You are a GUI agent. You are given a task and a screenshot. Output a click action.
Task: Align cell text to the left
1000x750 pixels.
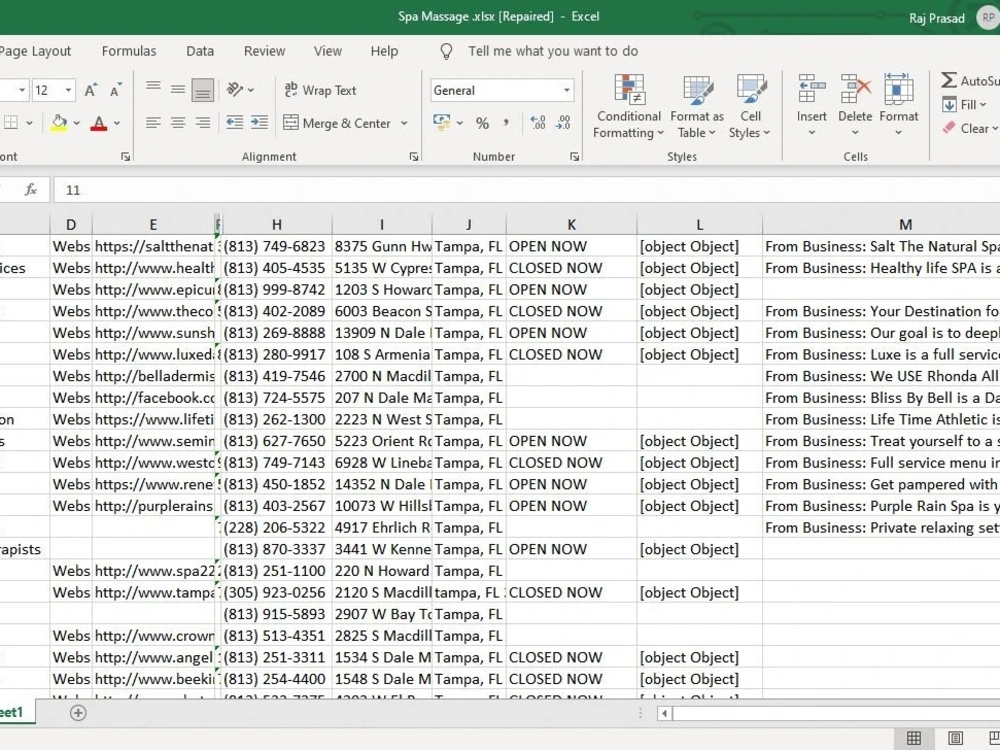153,122
